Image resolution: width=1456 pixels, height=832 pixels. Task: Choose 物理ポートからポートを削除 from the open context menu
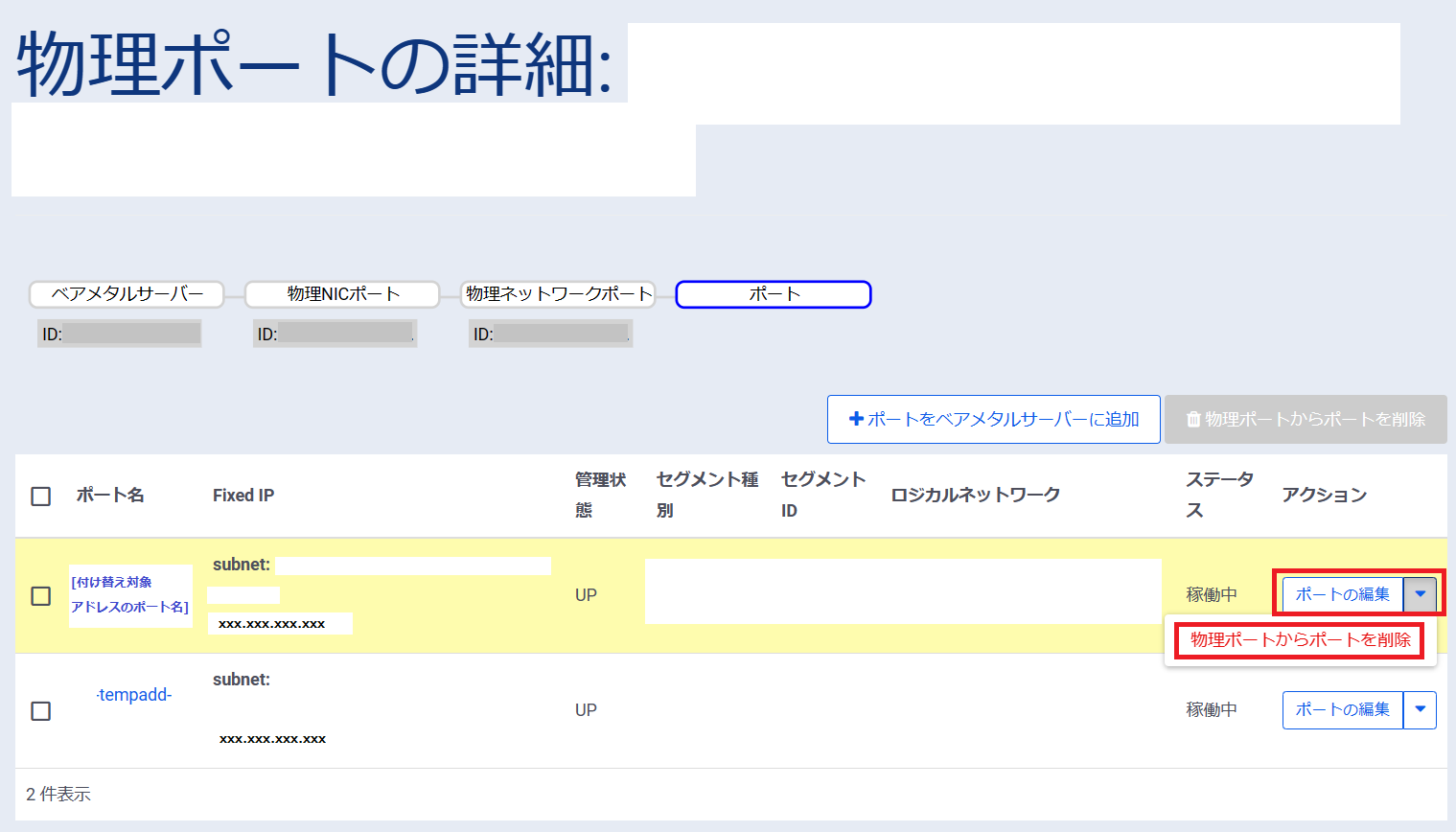click(x=1298, y=639)
